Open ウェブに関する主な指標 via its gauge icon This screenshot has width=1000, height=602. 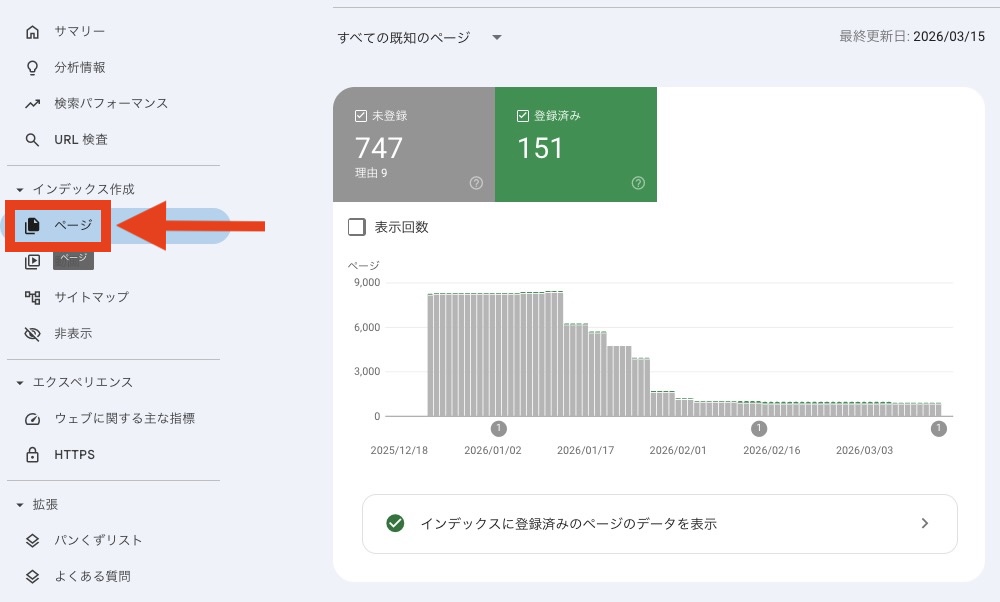(x=32, y=419)
